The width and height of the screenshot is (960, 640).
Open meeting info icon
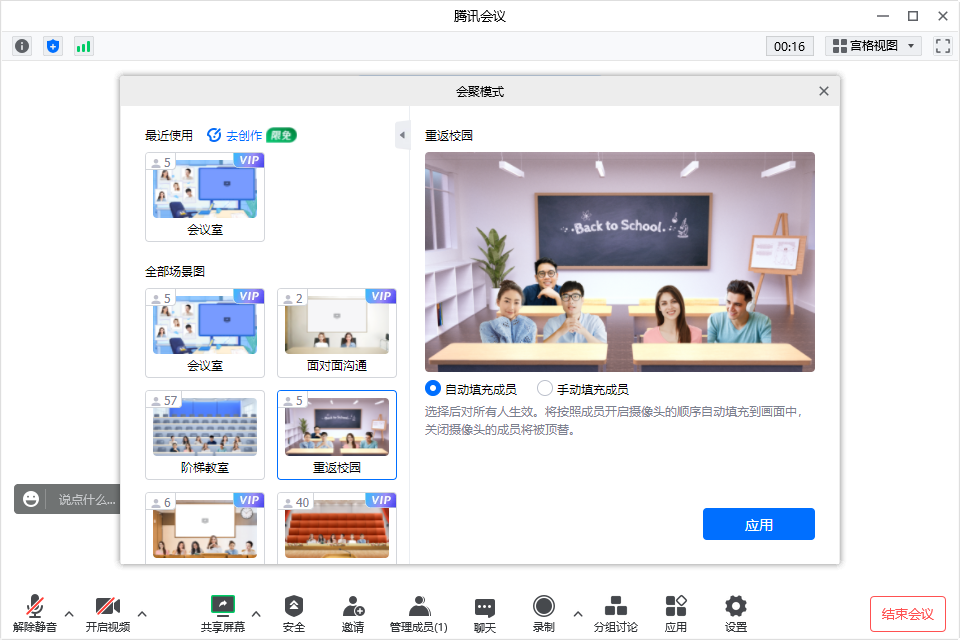pyautogui.click(x=22, y=46)
